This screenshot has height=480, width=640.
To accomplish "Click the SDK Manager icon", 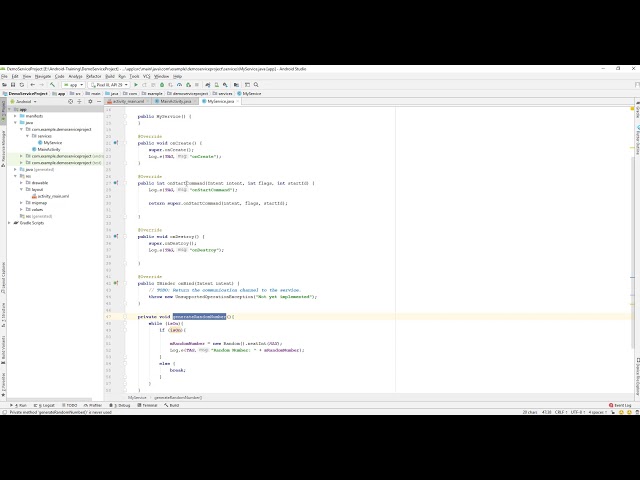I will [x=225, y=85].
